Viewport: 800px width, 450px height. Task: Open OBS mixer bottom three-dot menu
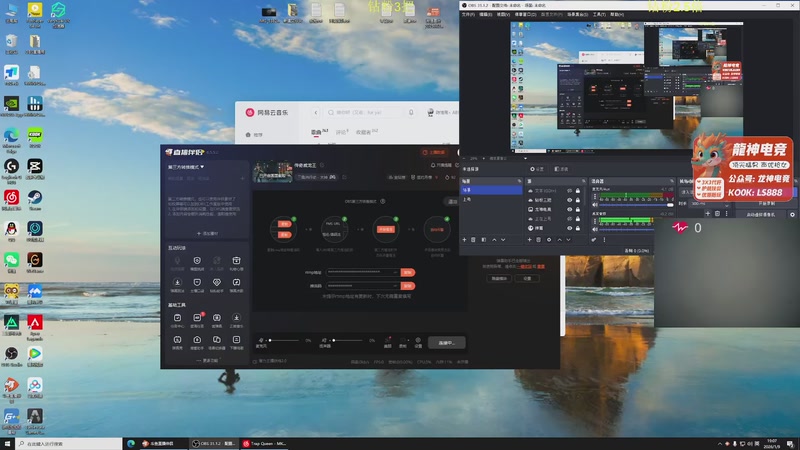coord(605,240)
